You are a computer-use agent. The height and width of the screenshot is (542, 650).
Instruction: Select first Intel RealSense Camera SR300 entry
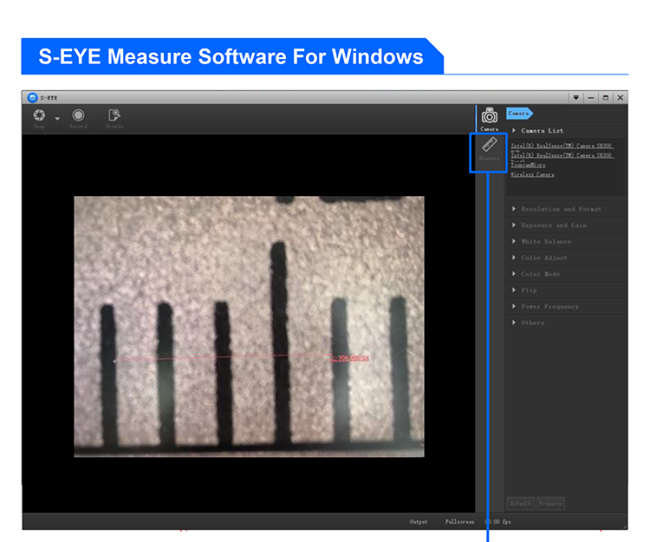562,146
